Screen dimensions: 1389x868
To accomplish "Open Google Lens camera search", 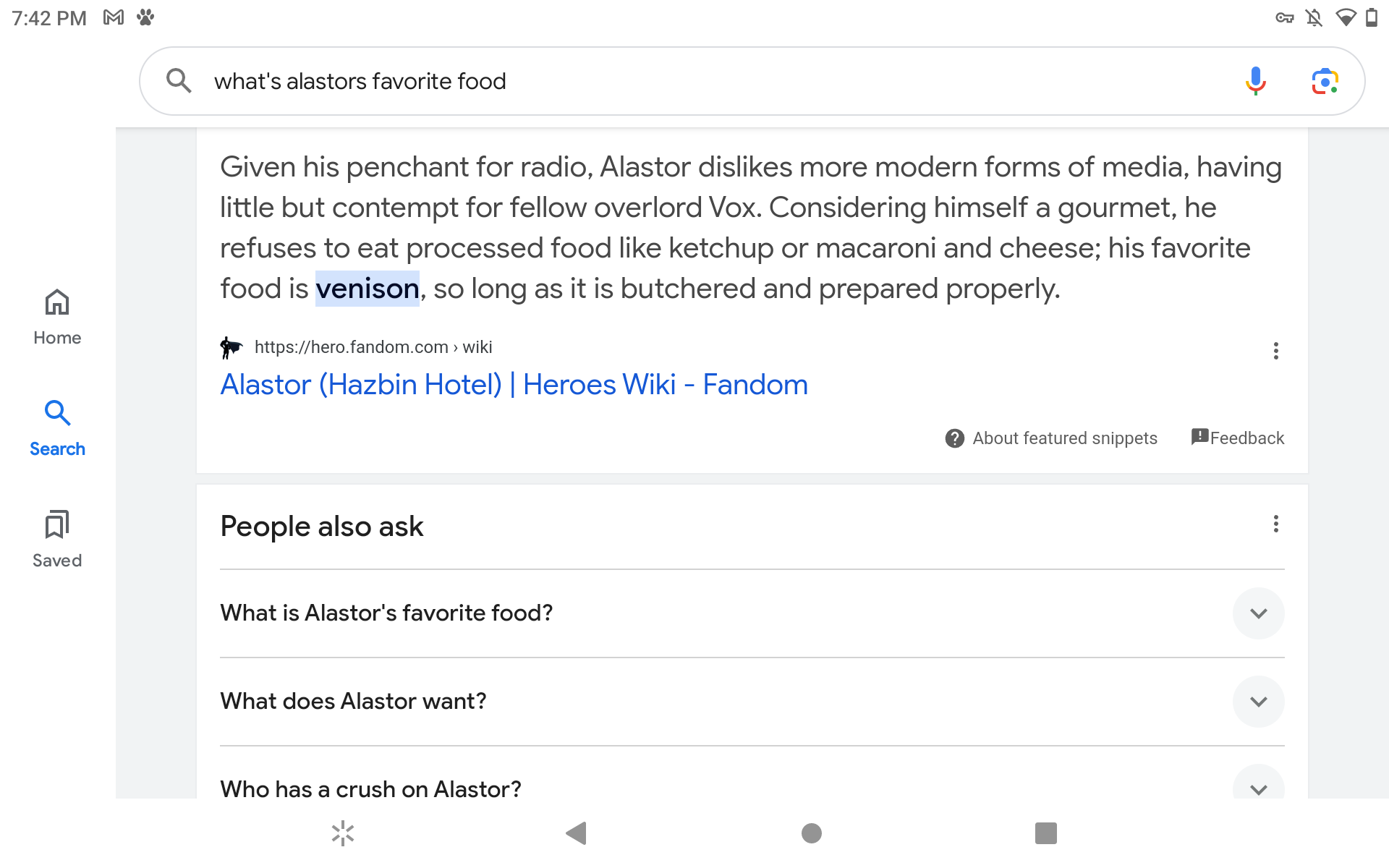I will click(x=1325, y=81).
